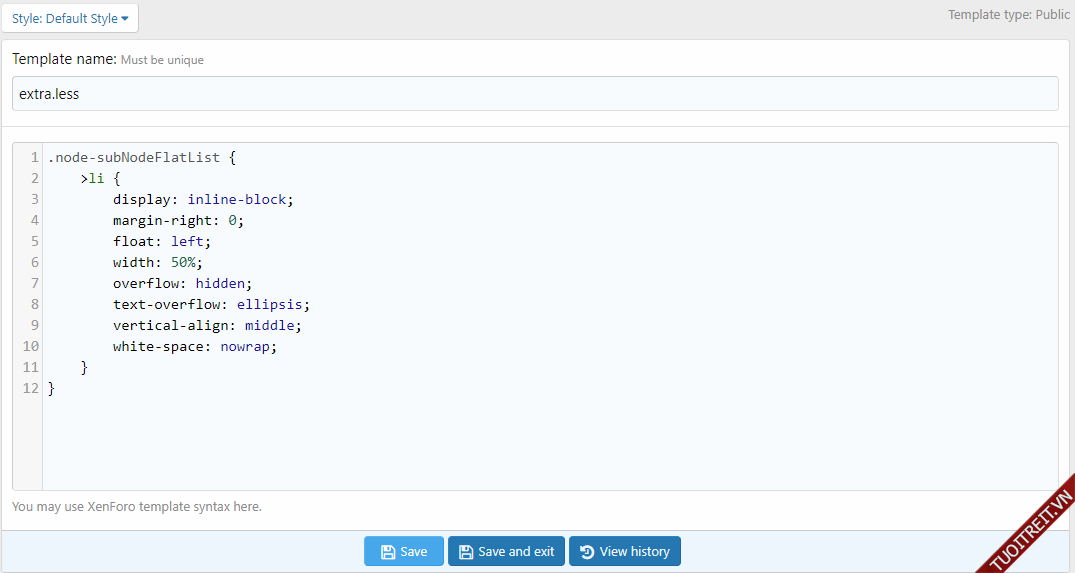The width and height of the screenshot is (1075, 573).
Task: Click the 'white-space: nowrap;' code line
Action: pyautogui.click(x=194, y=346)
